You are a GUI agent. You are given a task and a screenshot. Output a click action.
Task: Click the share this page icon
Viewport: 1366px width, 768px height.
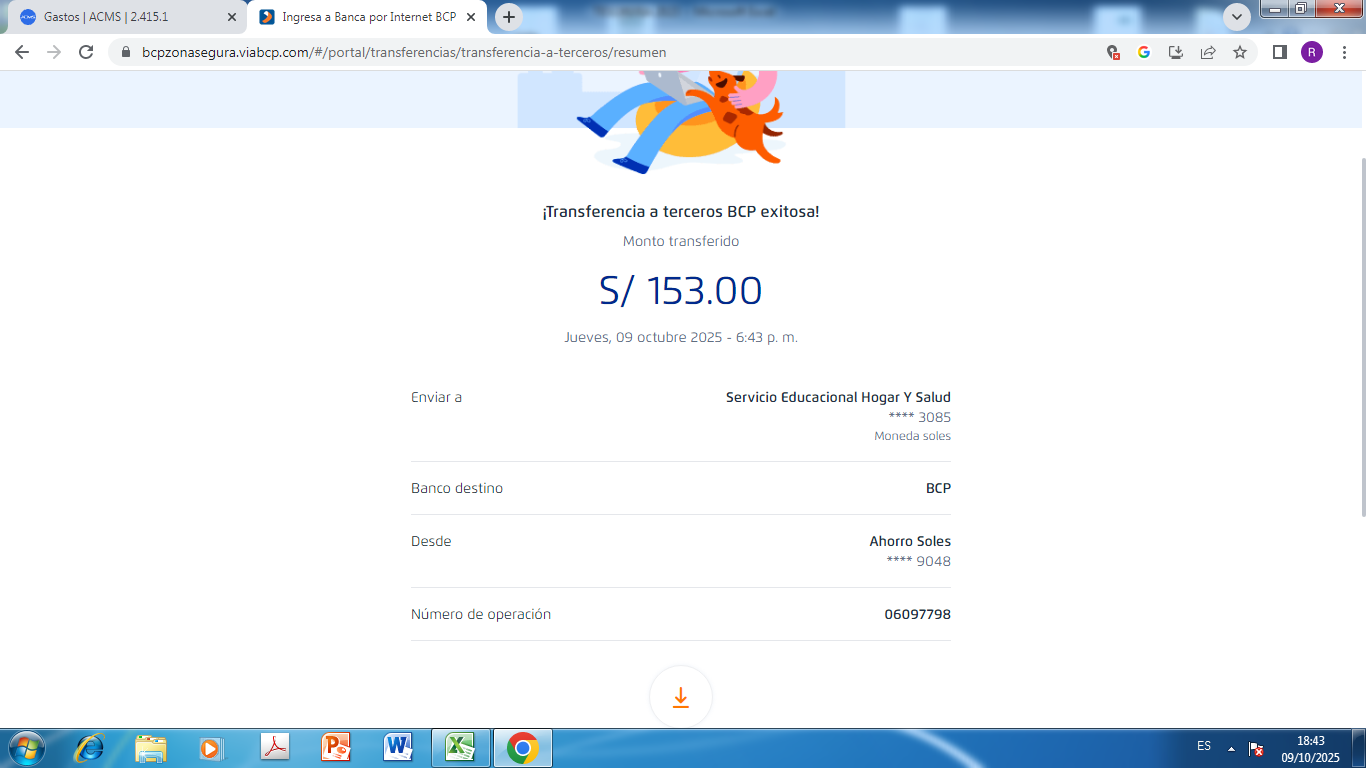point(1208,52)
